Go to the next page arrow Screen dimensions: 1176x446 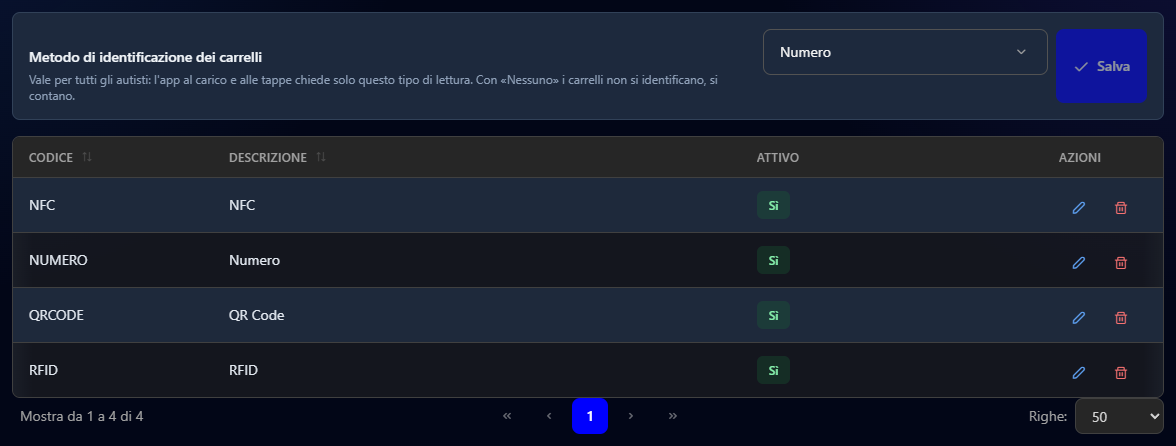point(631,416)
